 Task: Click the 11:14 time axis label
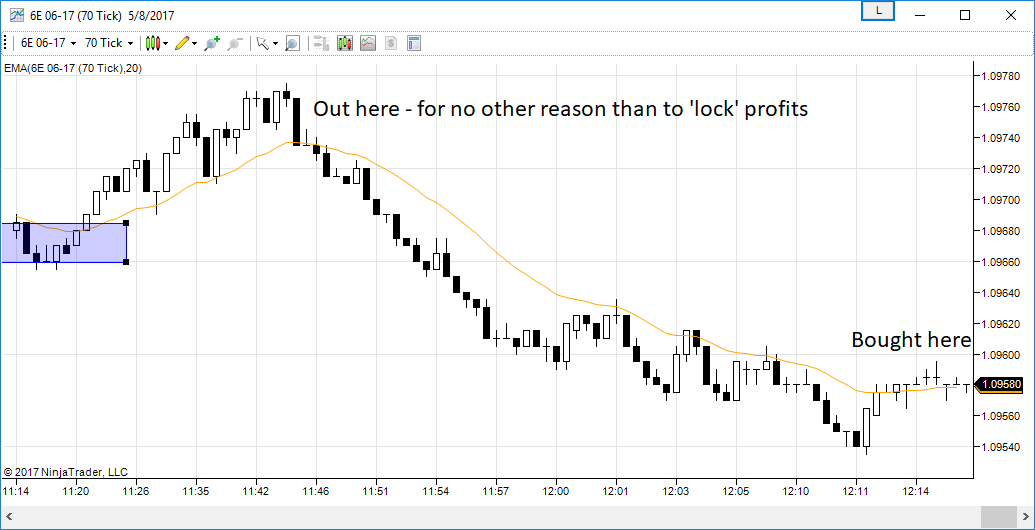15,491
